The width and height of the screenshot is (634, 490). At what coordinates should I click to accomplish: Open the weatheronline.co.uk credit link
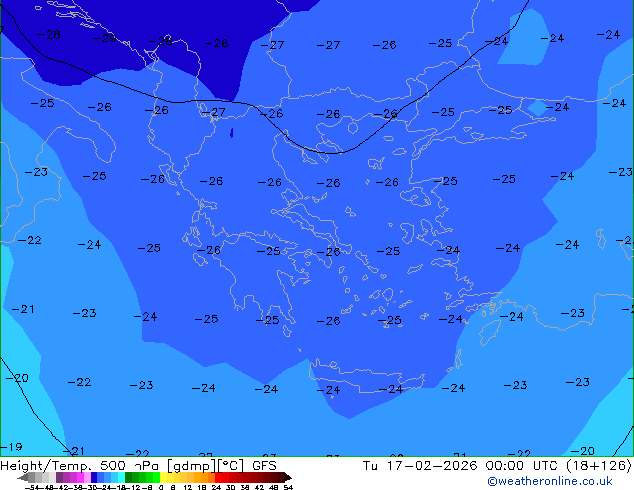549,481
